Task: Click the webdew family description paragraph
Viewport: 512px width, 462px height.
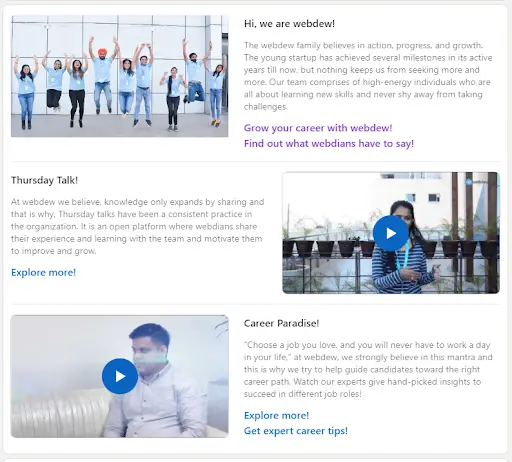Action: (x=368, y=76)
